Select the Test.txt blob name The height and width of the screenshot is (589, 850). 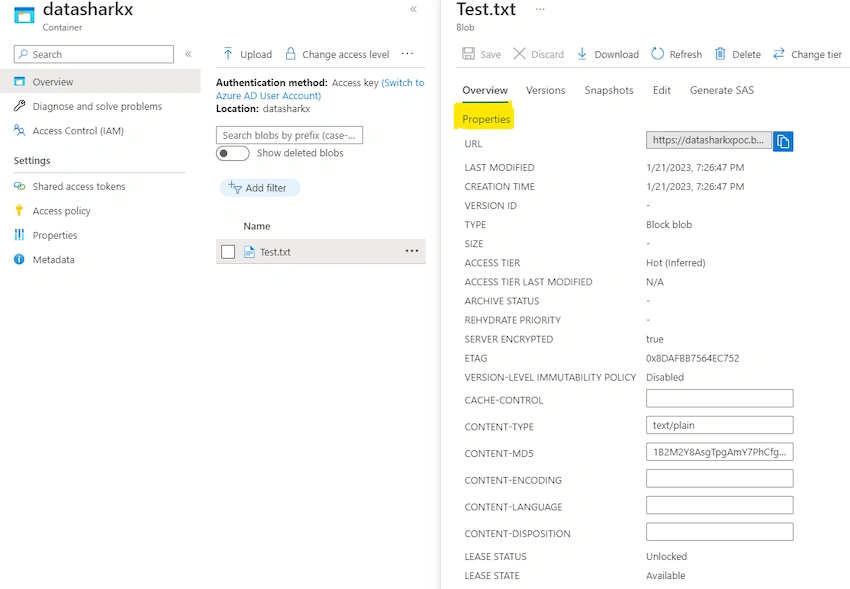275,252
